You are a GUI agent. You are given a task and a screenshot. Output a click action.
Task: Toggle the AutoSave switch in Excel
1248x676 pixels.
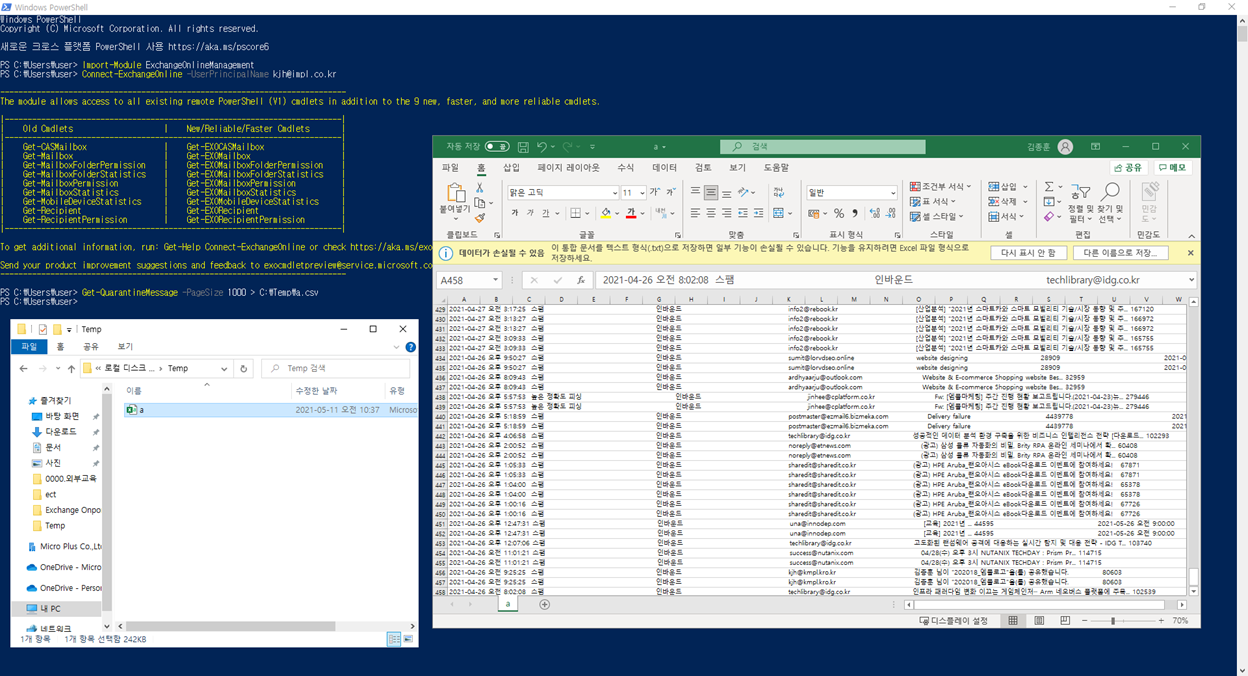click(496, 147)
